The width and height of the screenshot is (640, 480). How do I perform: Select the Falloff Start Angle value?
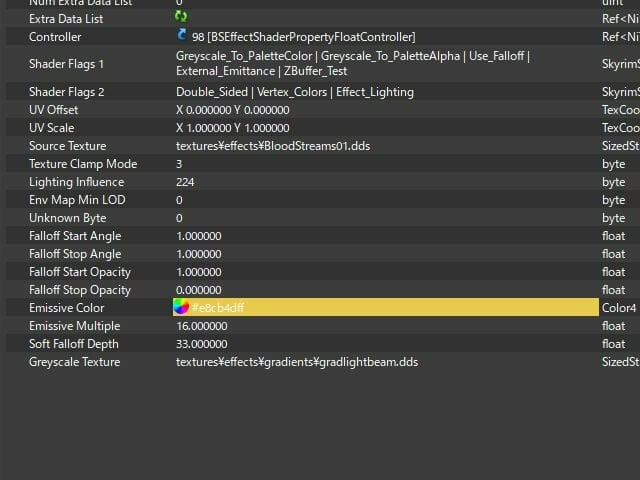click(199, 236)
